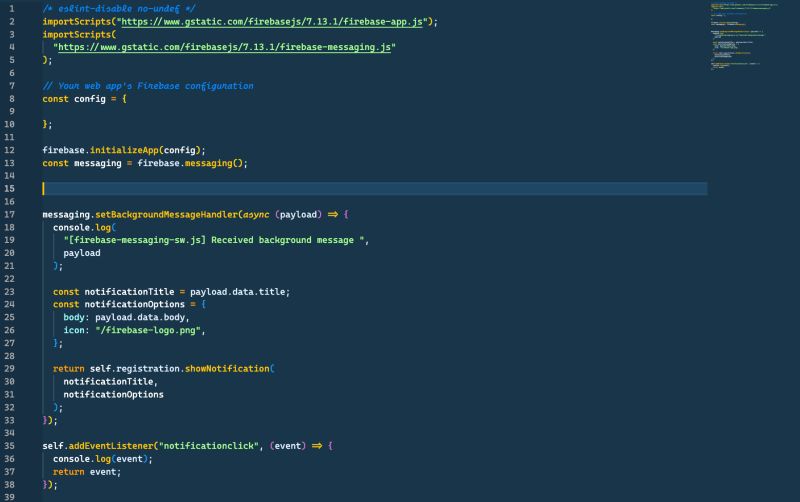Click the async keyword on line 17
This screenshot has height=502, width=800.
256,214
